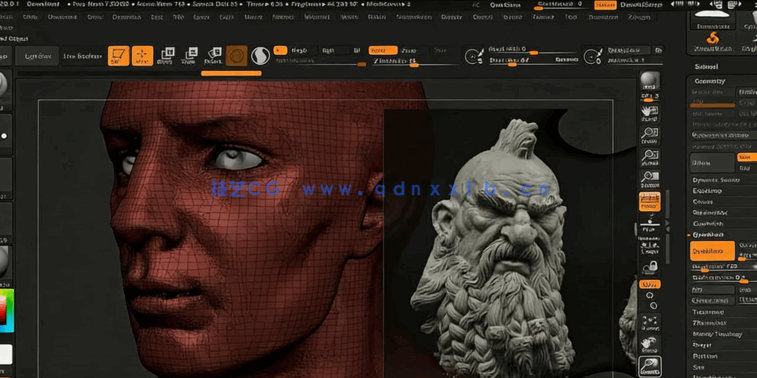Screen dimensions: 757x378
Task: Toggle the orange grid polyframe button on right shelf
Action: 650,201
